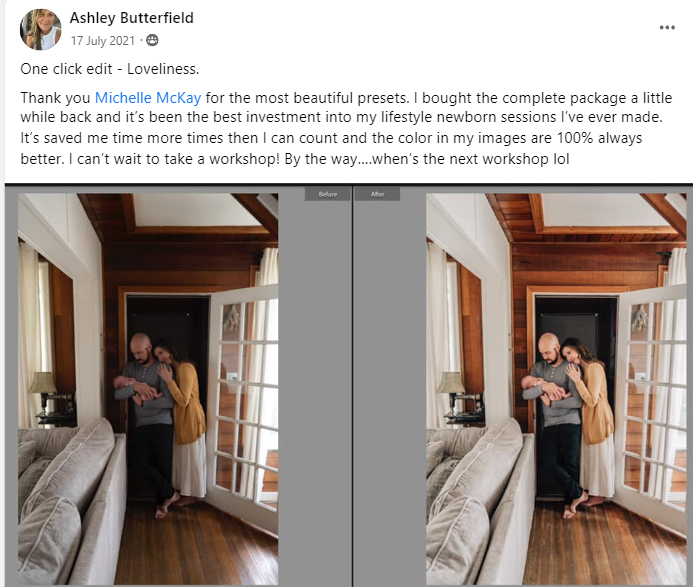Open the after photo on the right
This screenshot has width=693, height=587.
click(556, 389)
